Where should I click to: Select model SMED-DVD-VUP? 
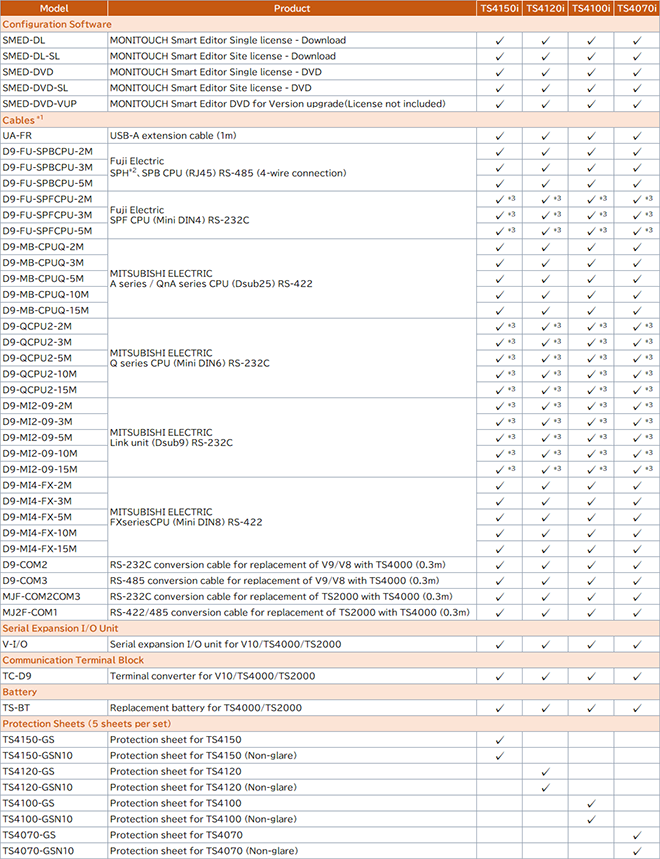tap(39, 104)
